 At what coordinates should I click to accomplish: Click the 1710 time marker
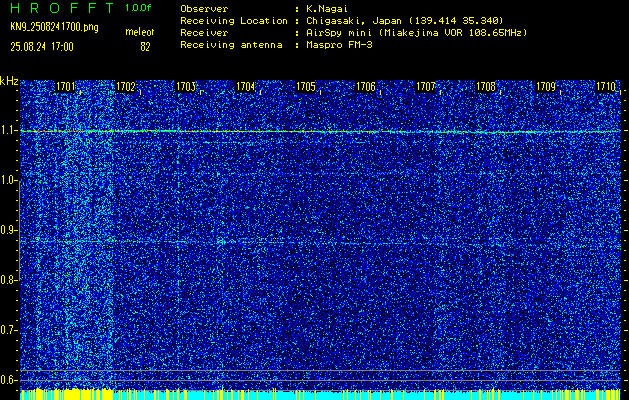606,87
